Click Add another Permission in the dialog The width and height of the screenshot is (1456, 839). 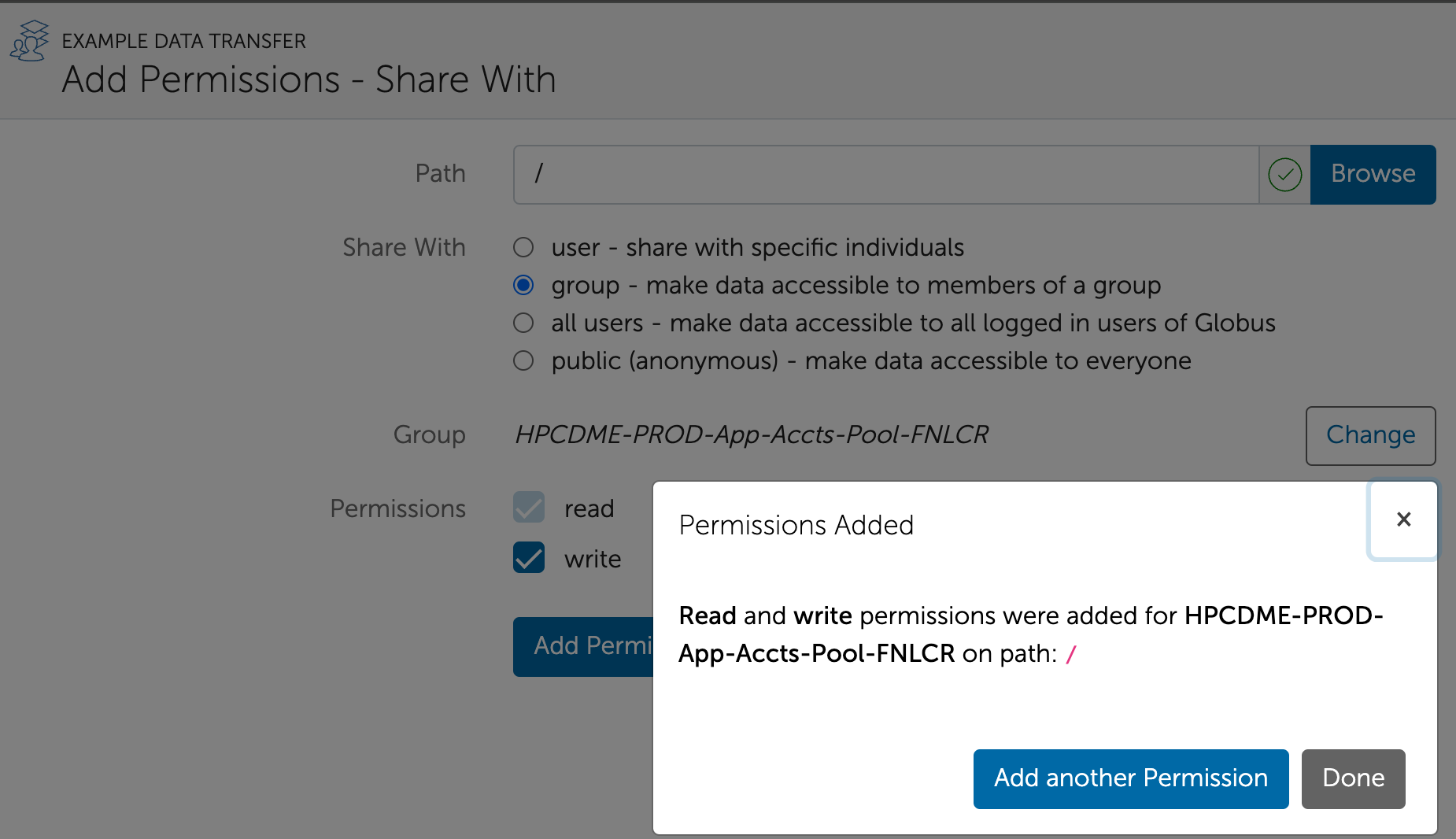click(x=1130, y=778)
